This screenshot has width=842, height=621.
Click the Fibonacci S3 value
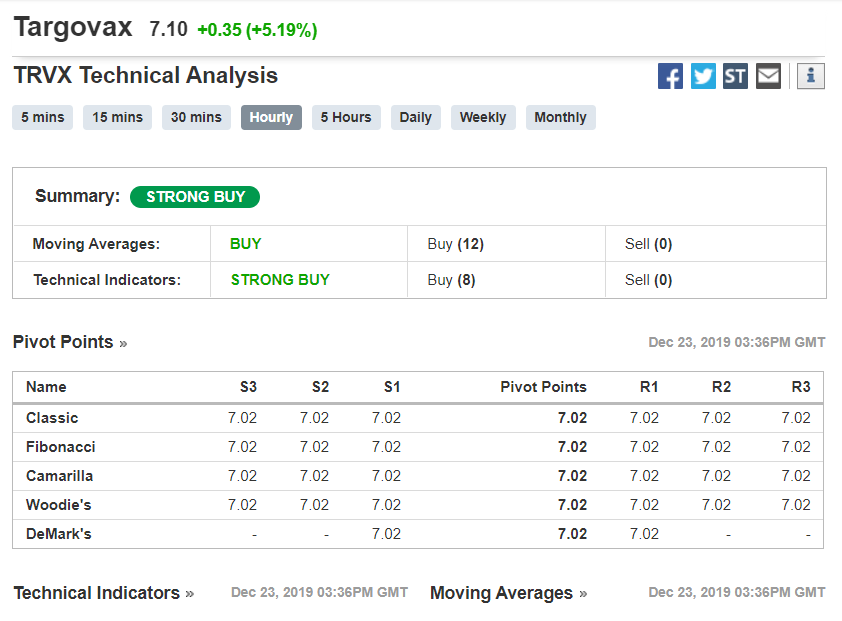click(x=242, y=447)
